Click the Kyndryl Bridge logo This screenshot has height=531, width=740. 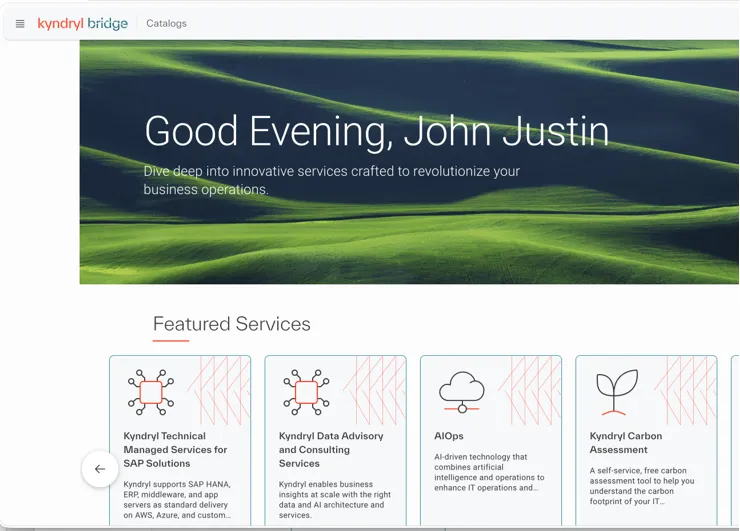coord(83,24)
